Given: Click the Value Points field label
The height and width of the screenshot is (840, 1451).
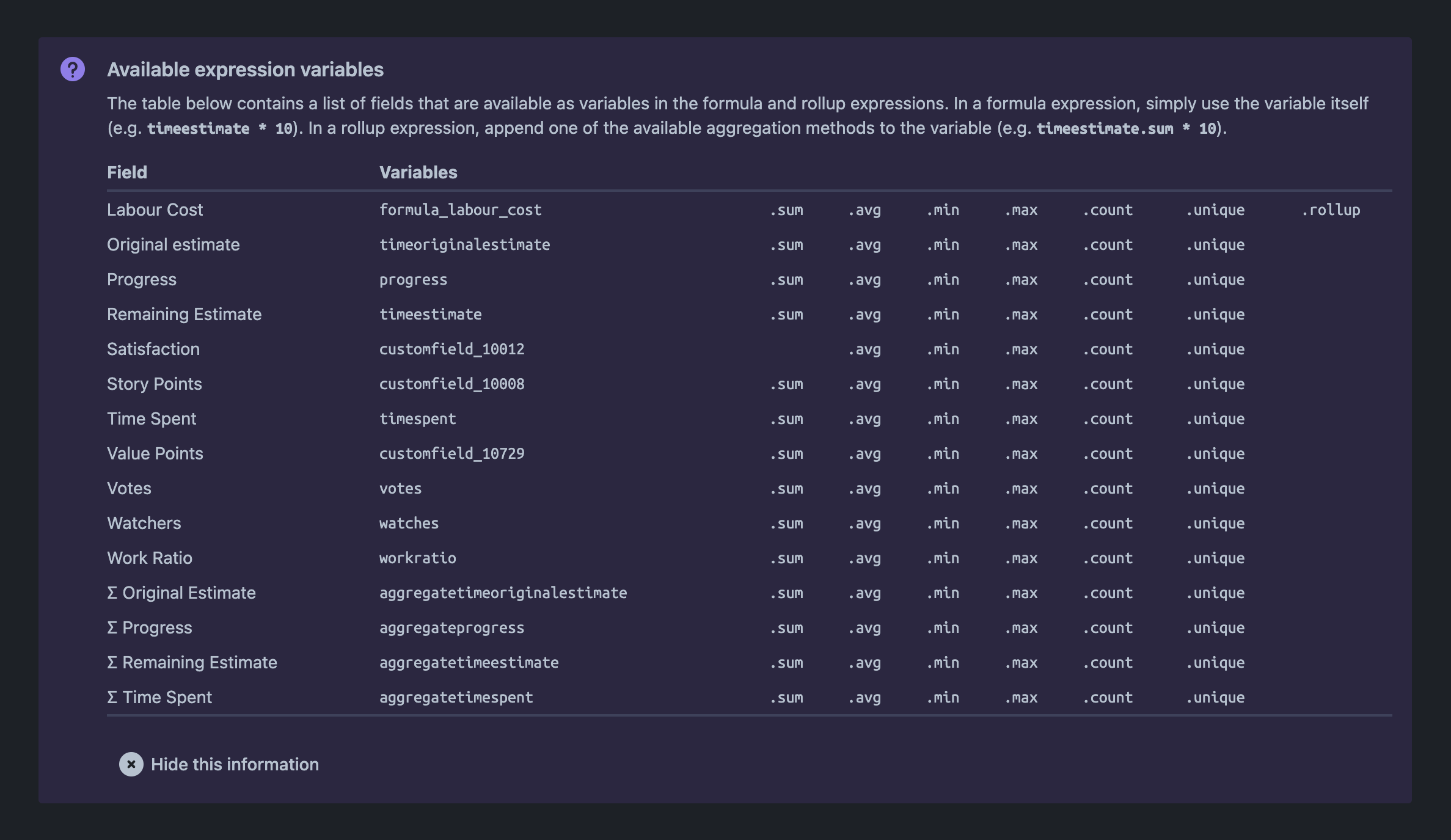Looking at the screenshot, I should click(155, 453).
